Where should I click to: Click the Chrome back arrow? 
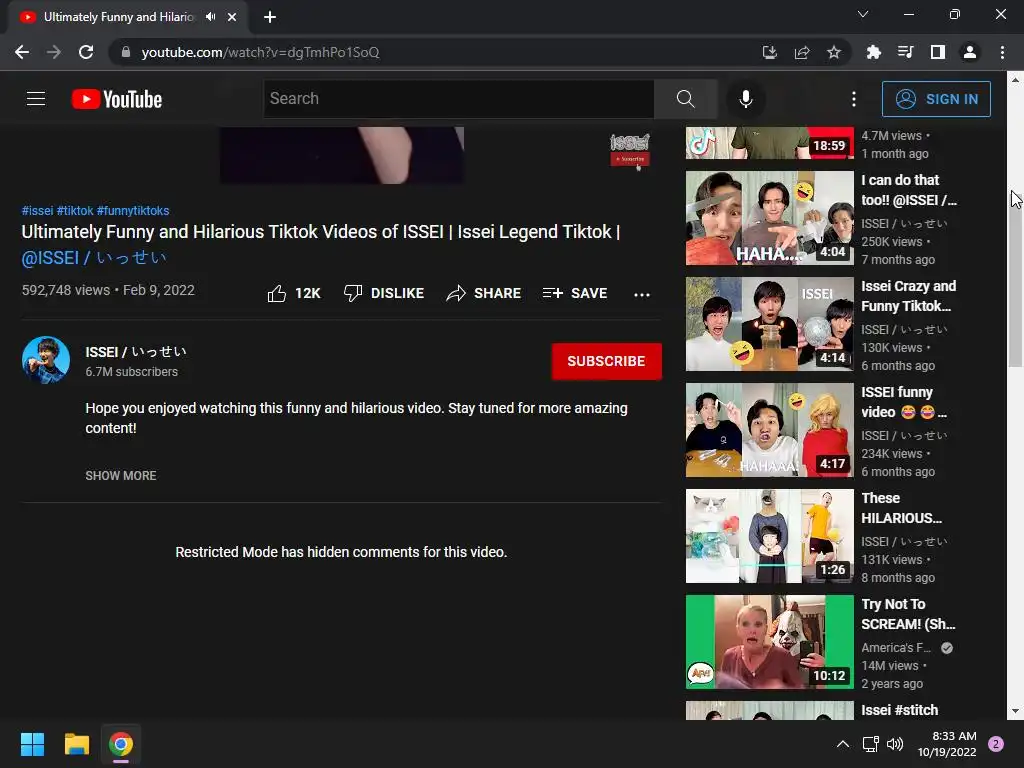(x=22, y=52)
